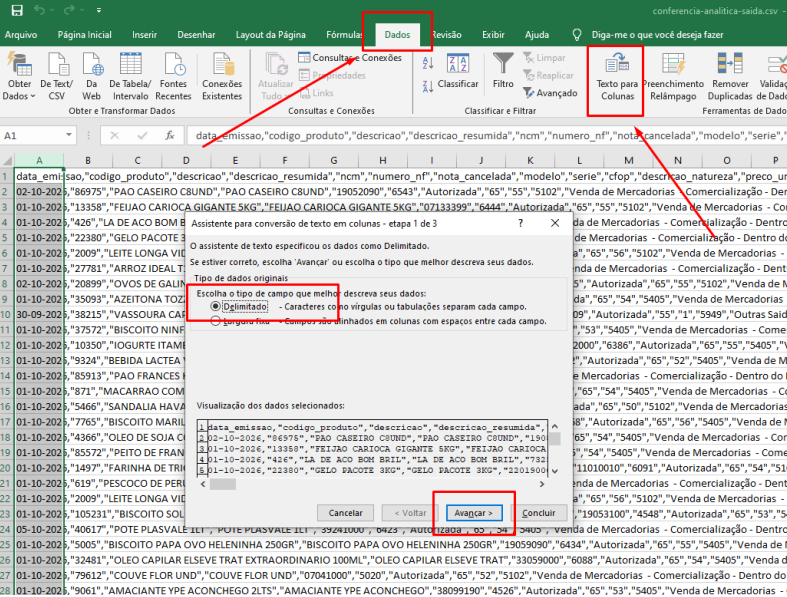Screen dimensions: 787x597
Task: Click Preenchimento Relâmpago icon
Action: tap(673, 77)
